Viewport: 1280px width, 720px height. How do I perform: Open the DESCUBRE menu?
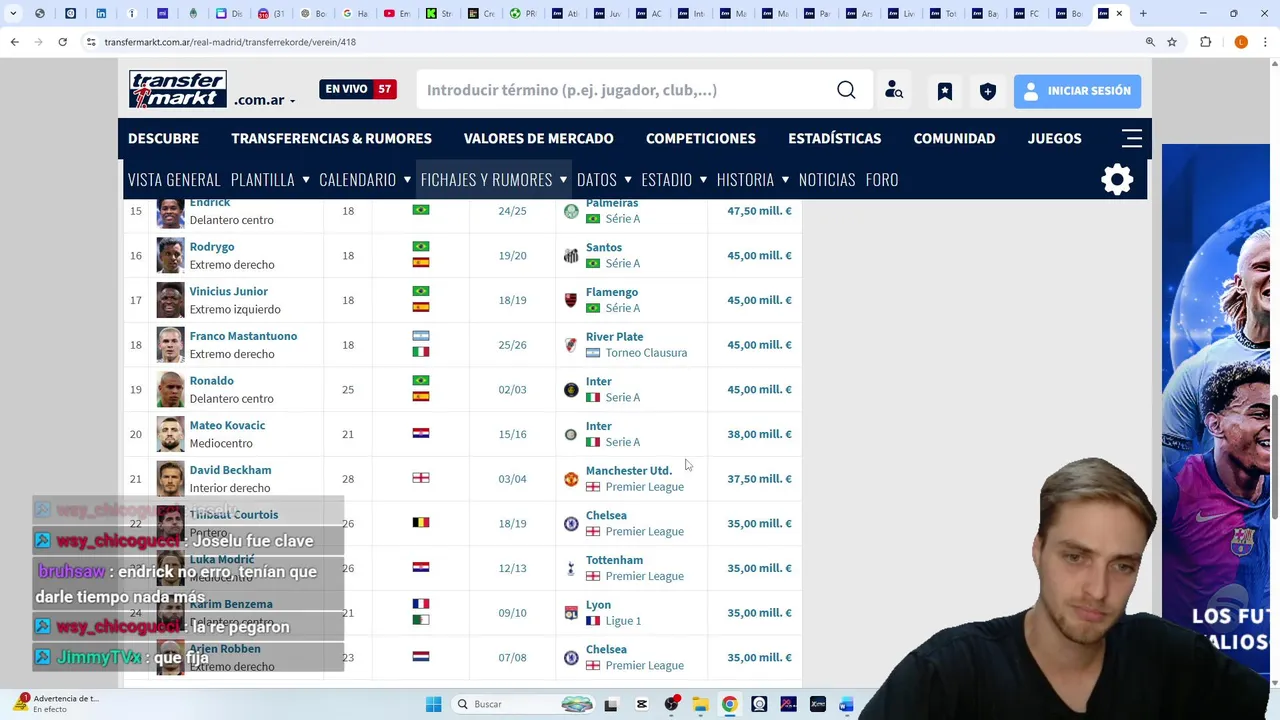(x=163, y=138)
